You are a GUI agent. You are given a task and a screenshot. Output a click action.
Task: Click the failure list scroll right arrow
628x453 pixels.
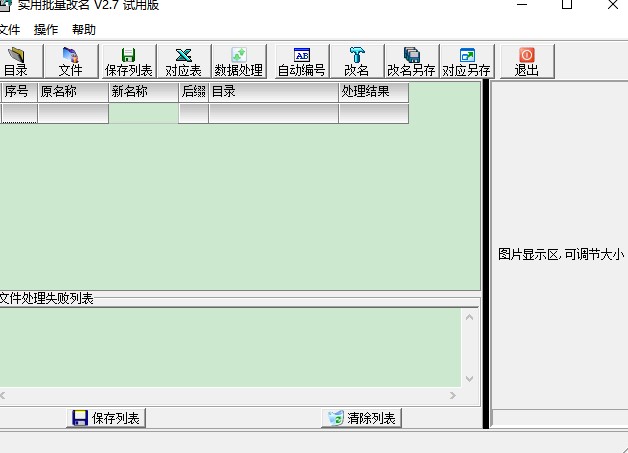453,396
